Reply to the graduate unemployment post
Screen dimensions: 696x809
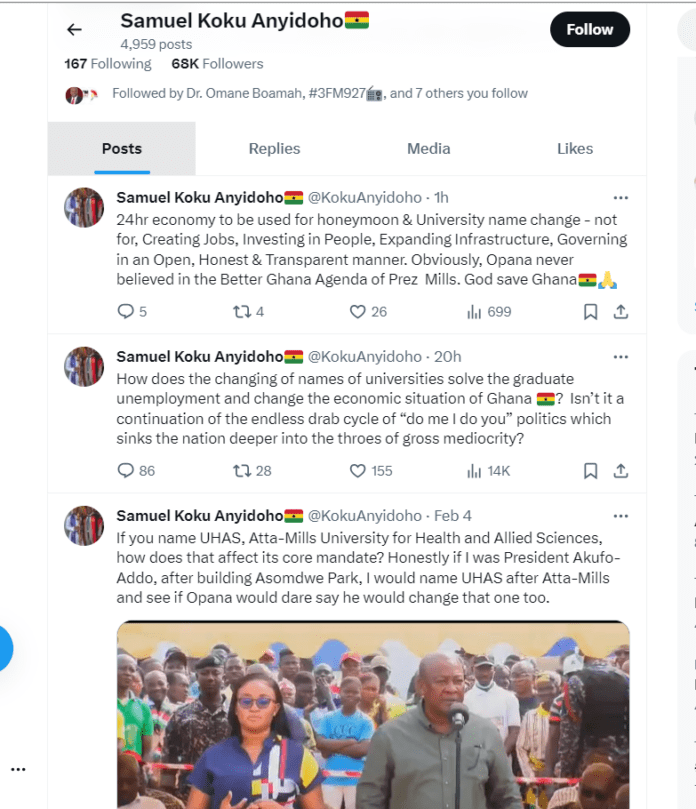tap(126, 470)
